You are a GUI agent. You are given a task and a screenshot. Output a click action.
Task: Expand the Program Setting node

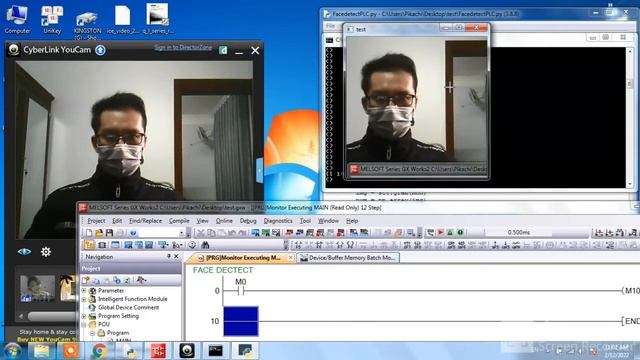[84, 316]
